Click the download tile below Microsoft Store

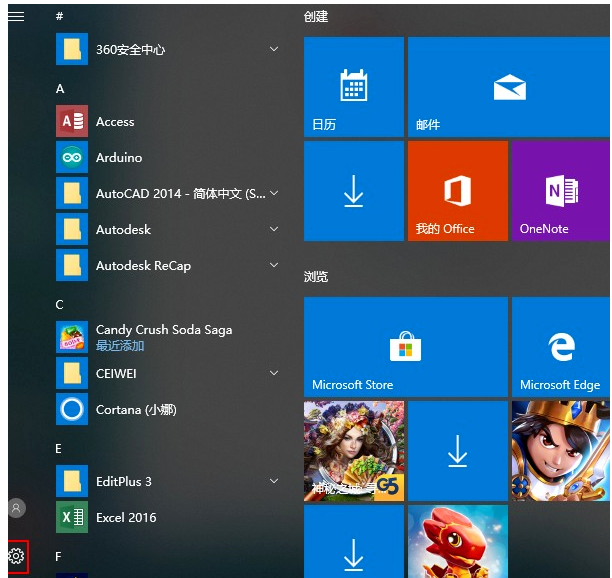(458, 451)
